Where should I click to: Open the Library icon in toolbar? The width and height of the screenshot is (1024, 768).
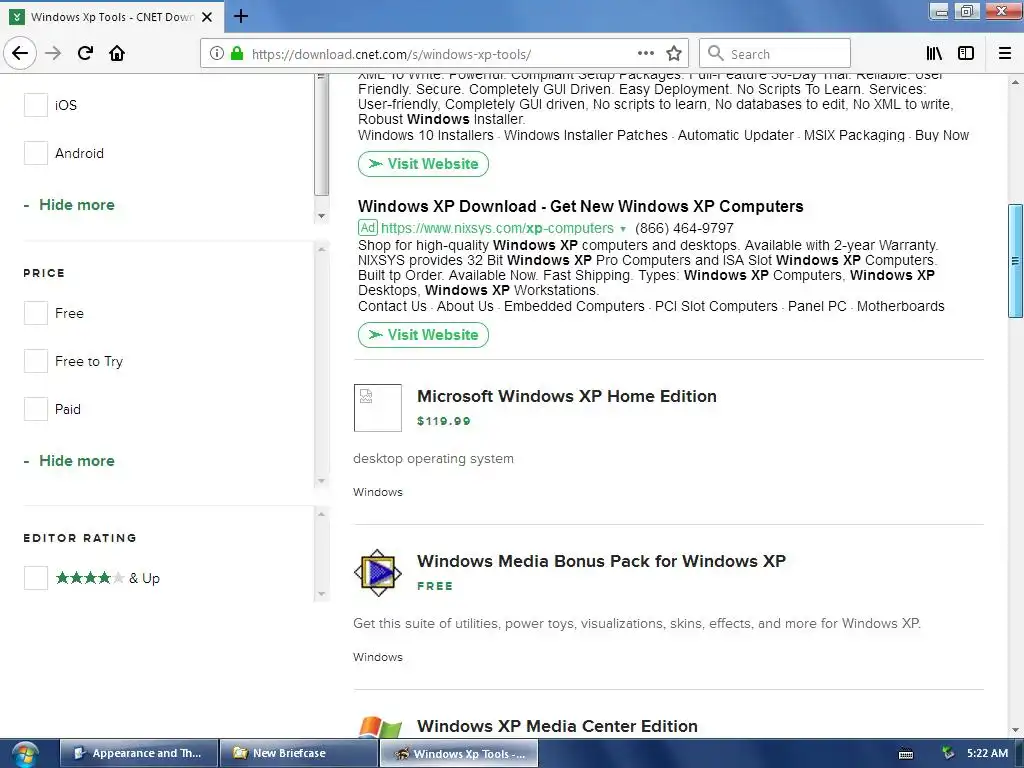934,53
